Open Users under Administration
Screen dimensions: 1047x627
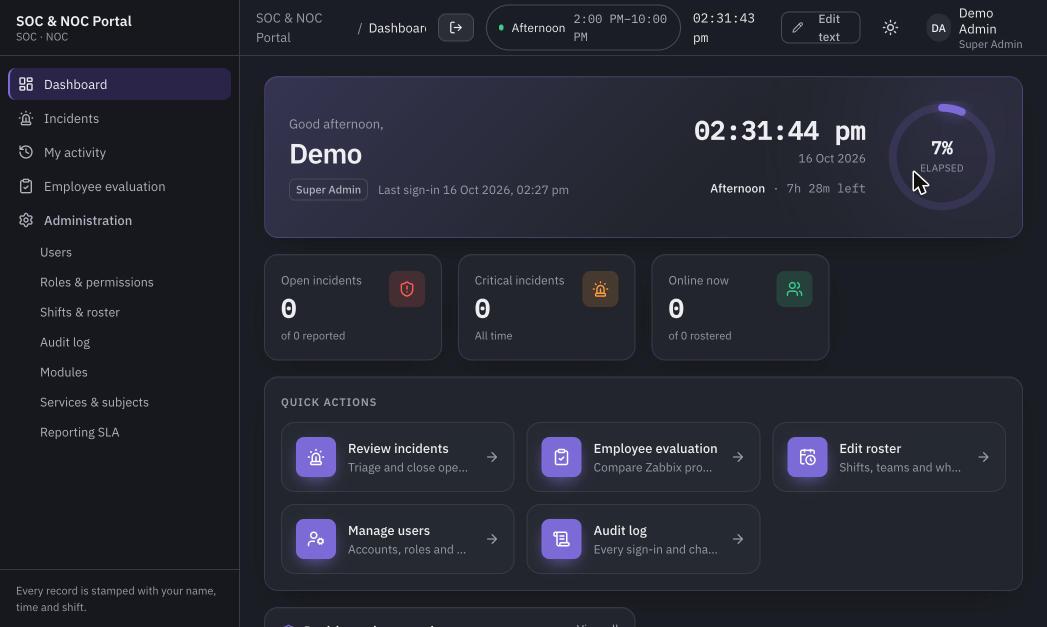pos(55,252)
